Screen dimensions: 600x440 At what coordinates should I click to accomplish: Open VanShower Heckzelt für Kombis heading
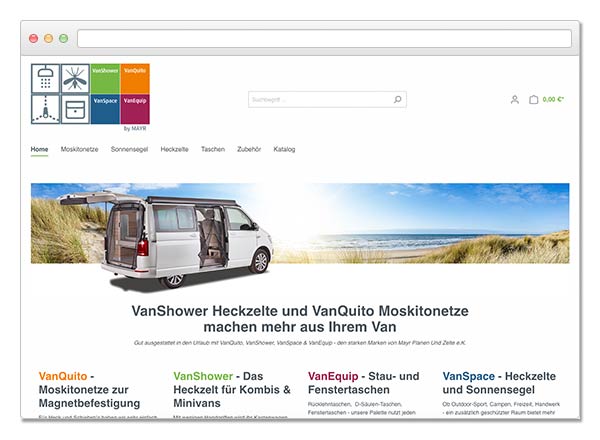click(x=232, y=389)
